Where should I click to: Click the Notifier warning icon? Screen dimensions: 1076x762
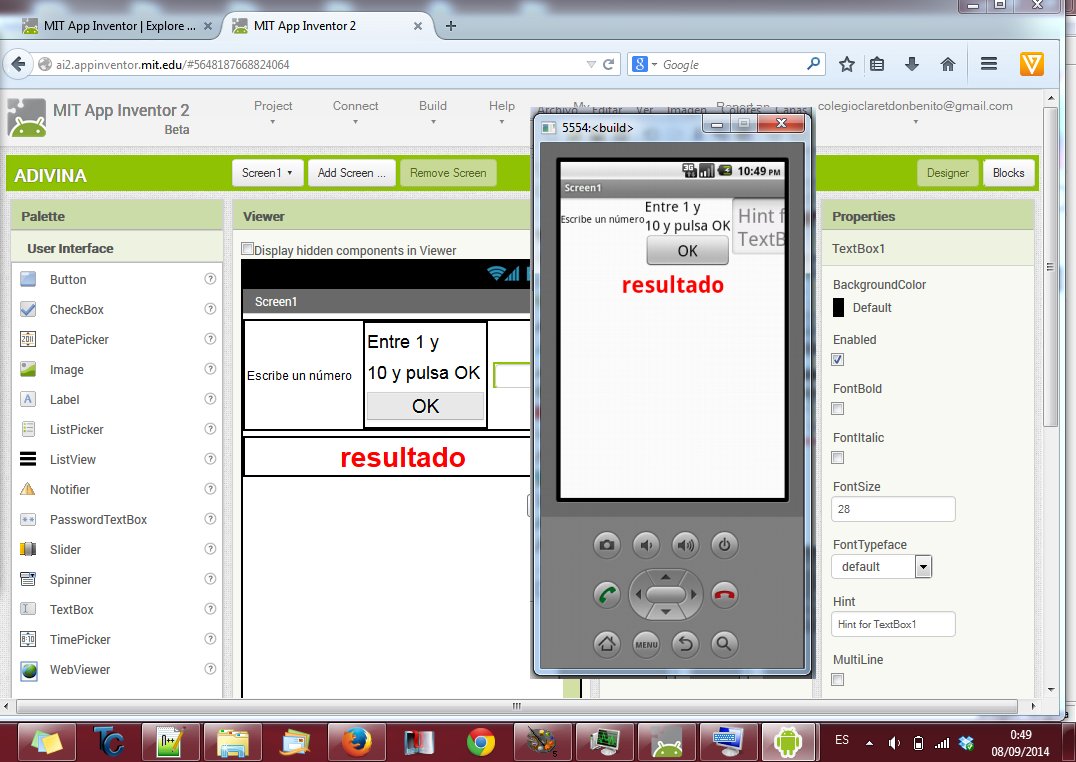[x=28, y=489]
